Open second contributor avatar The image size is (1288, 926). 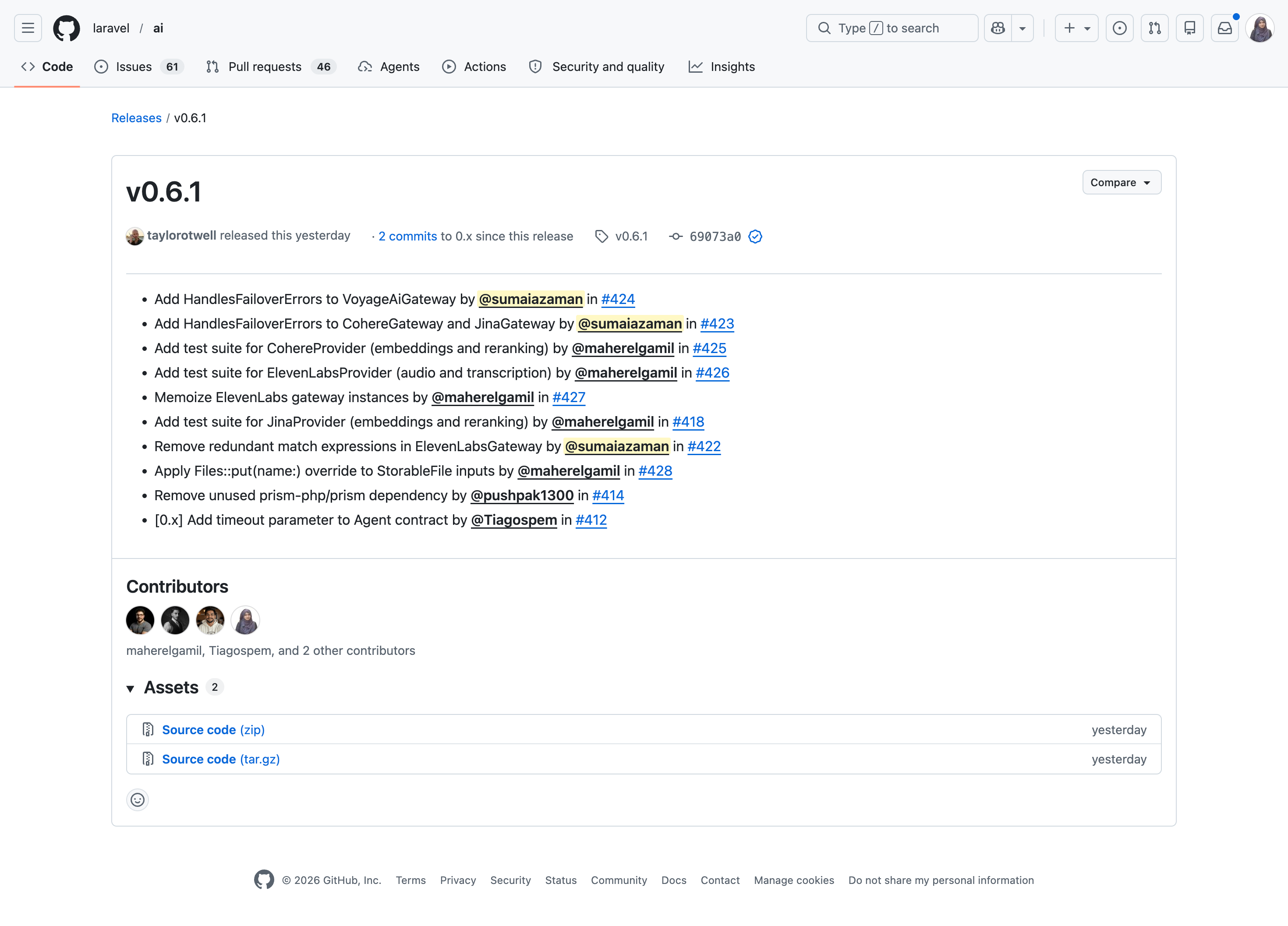[x=175, y=620]
